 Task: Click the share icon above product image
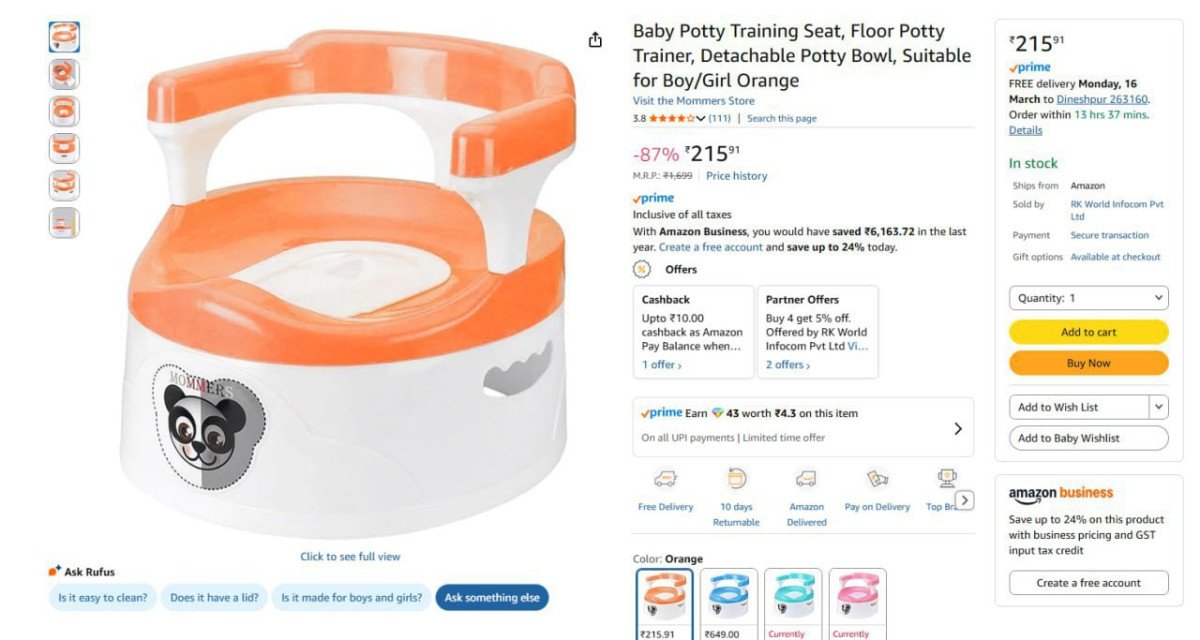(596, 40)
